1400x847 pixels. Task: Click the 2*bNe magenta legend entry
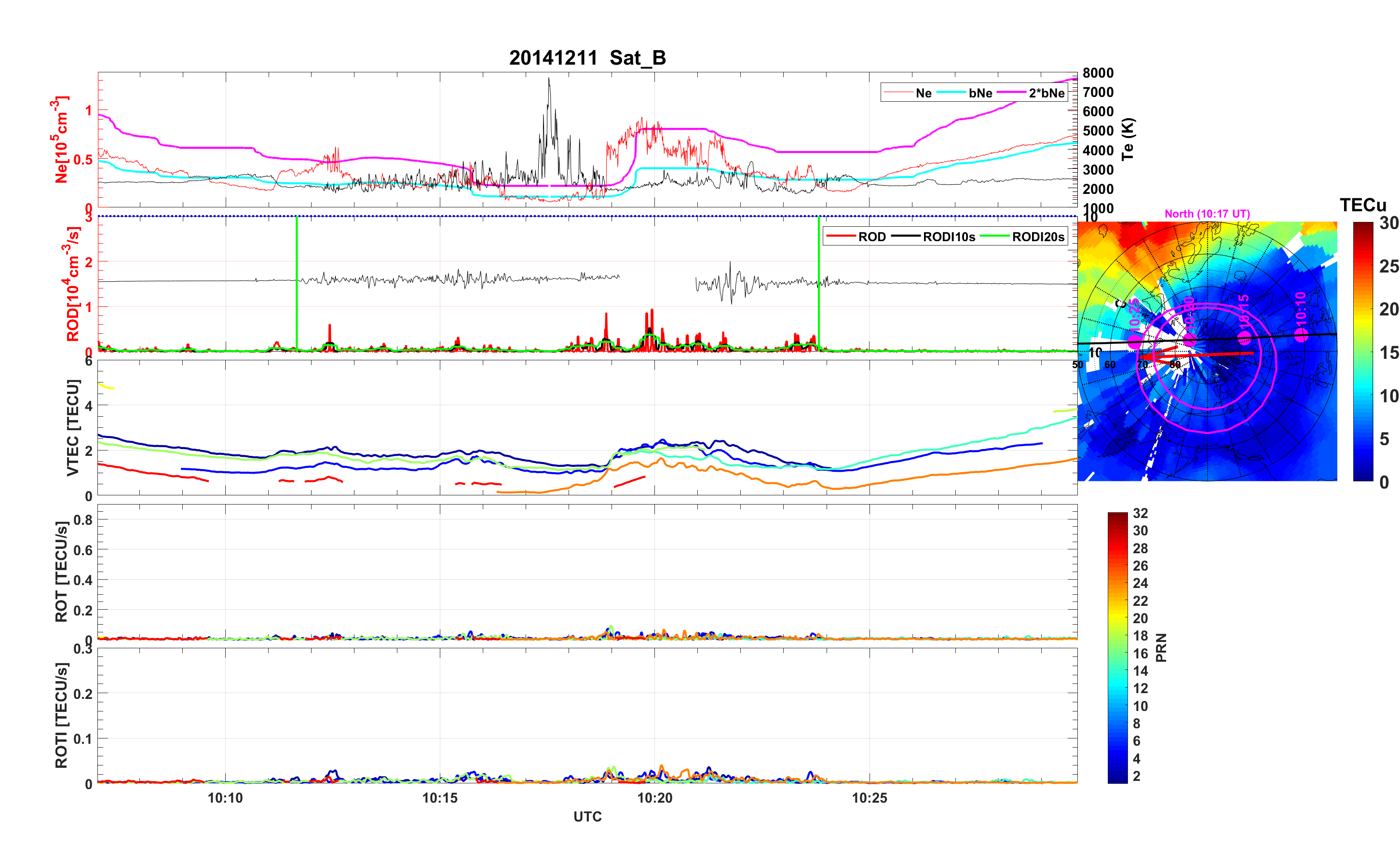click(1046, 93)
